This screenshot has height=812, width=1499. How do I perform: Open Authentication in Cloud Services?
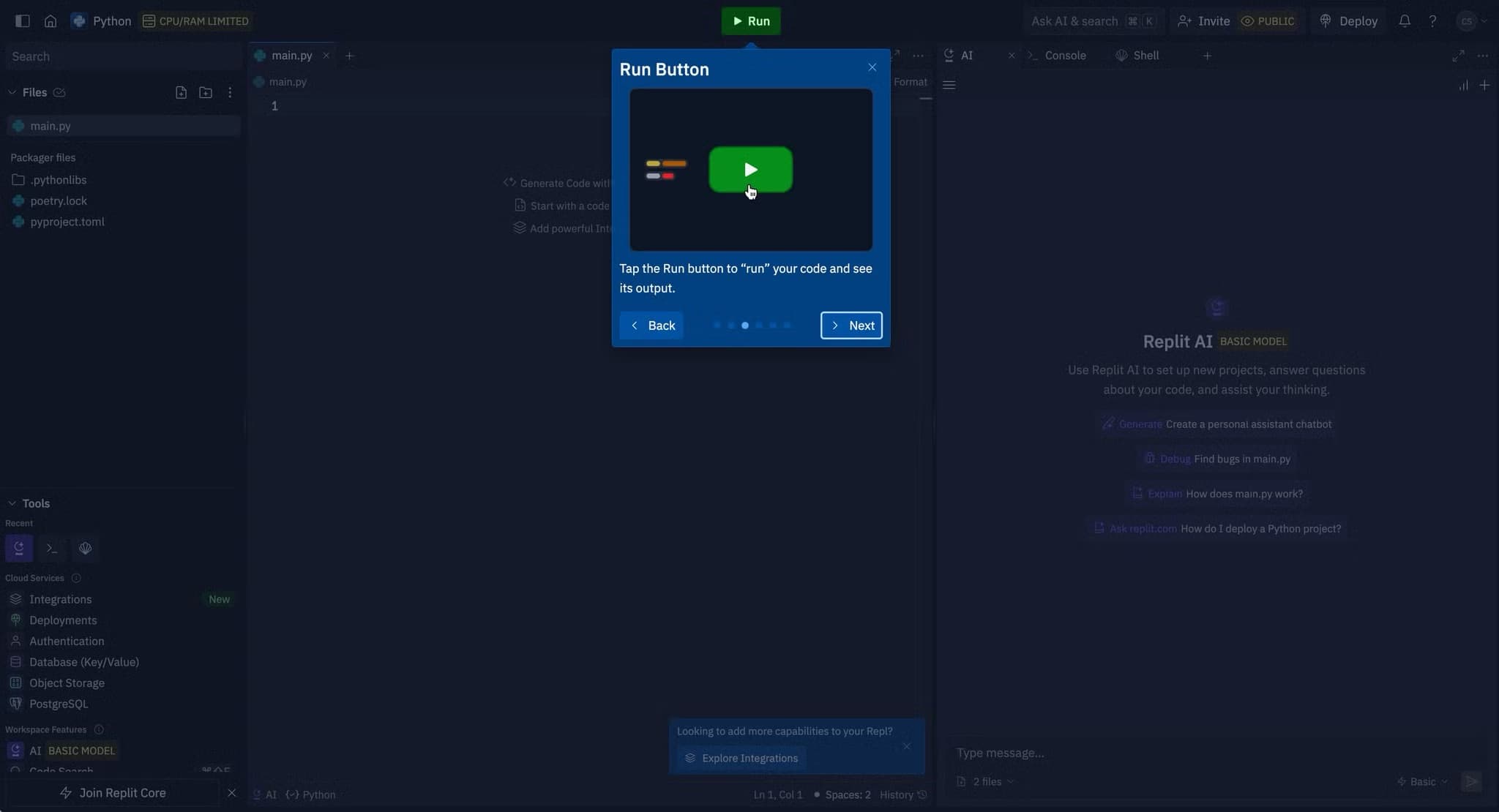67,641
